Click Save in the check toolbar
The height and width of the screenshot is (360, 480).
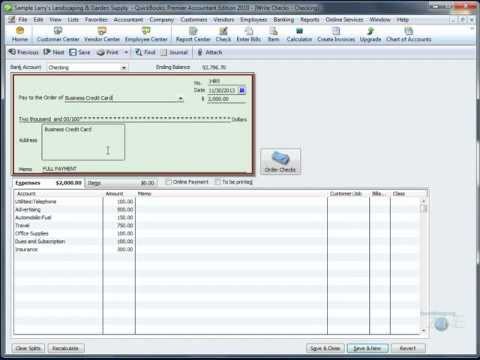point(80,52)
